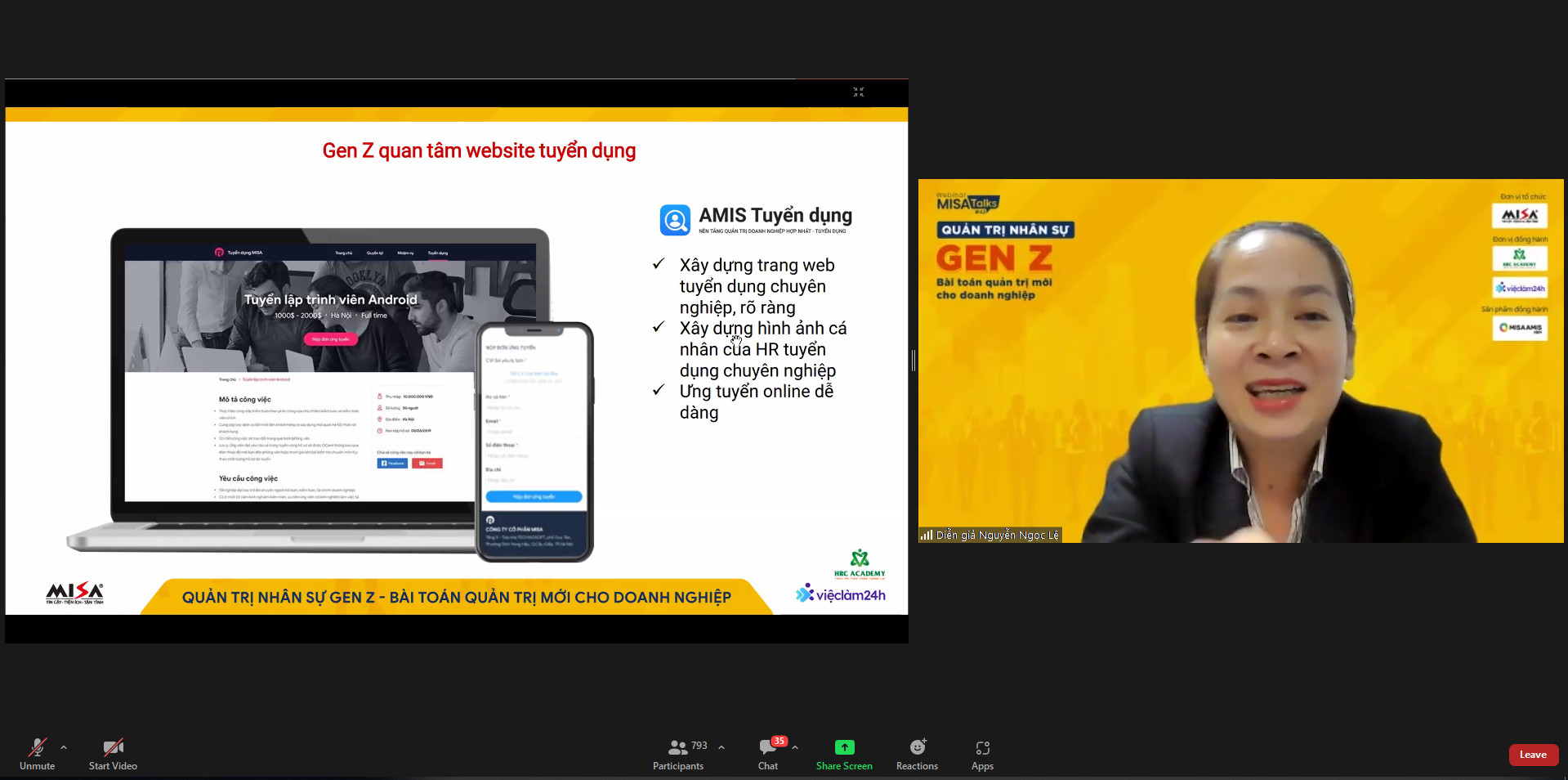Open the Participants panel
Viewport: 1568px width, 780px height.
677,754
